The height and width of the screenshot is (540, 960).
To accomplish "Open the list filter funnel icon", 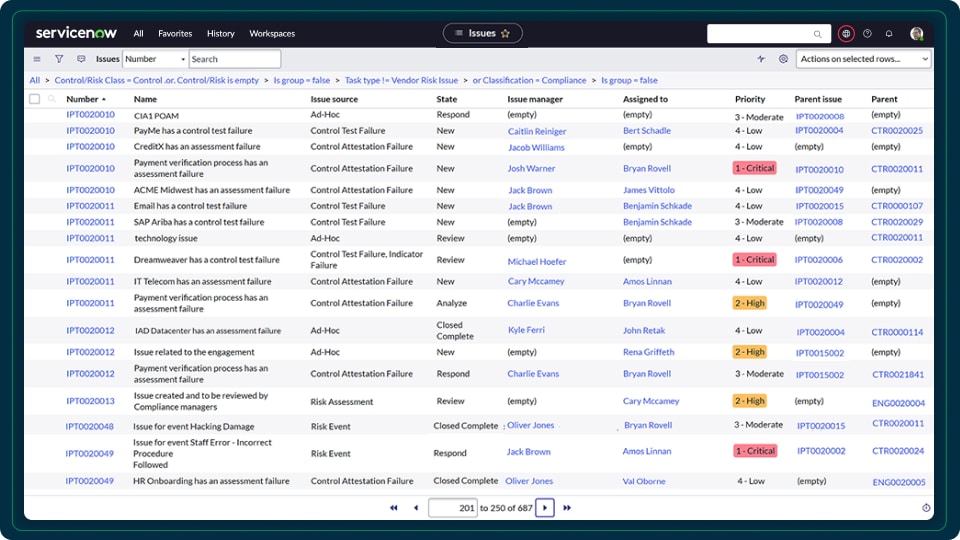I will (59, 59).
